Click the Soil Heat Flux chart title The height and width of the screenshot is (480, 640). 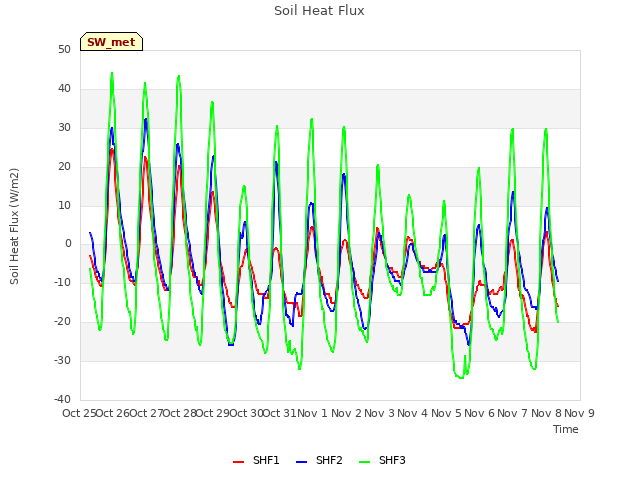(319, 11)
